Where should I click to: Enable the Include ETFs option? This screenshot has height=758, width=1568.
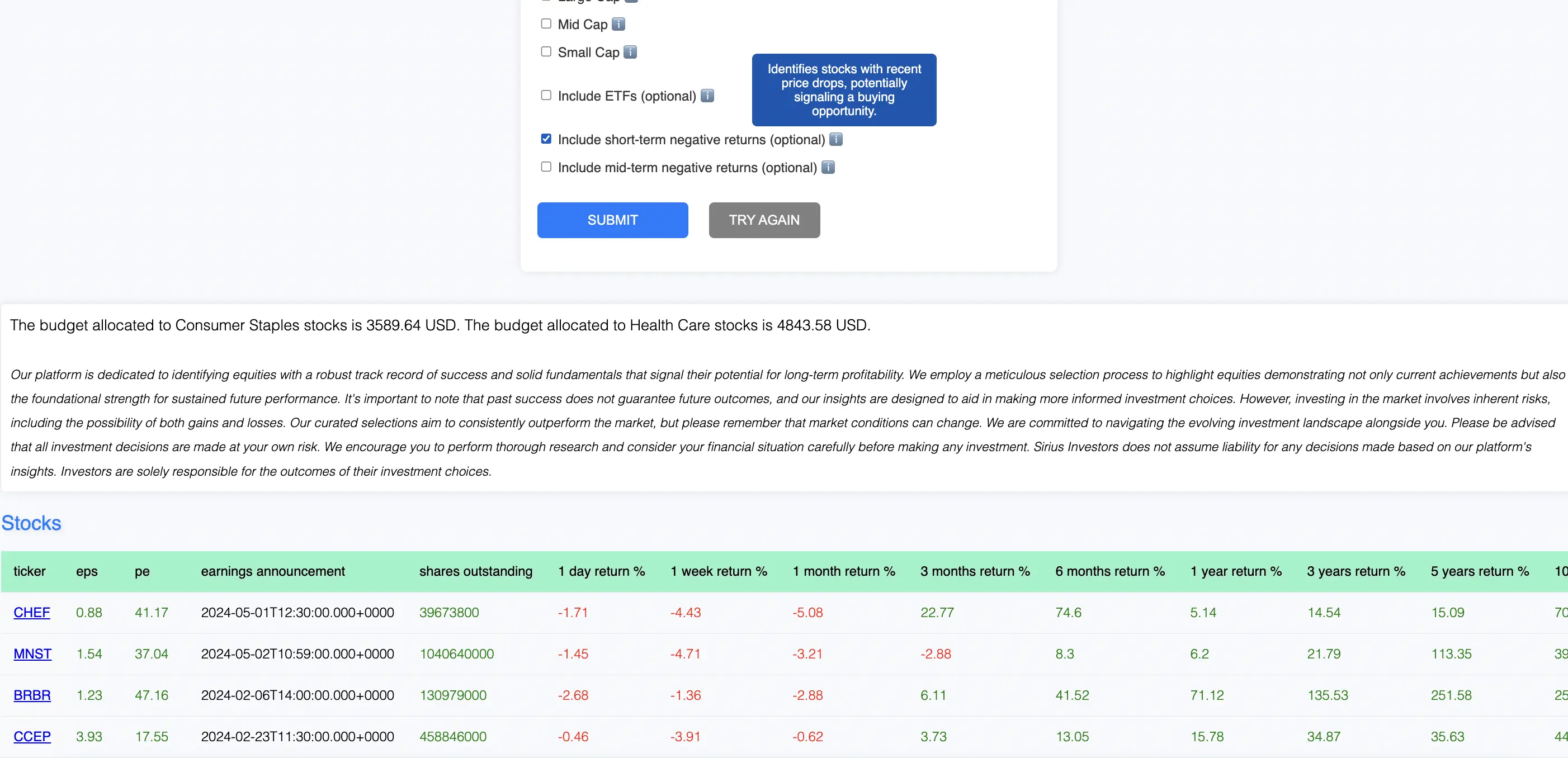coord(546,96)
